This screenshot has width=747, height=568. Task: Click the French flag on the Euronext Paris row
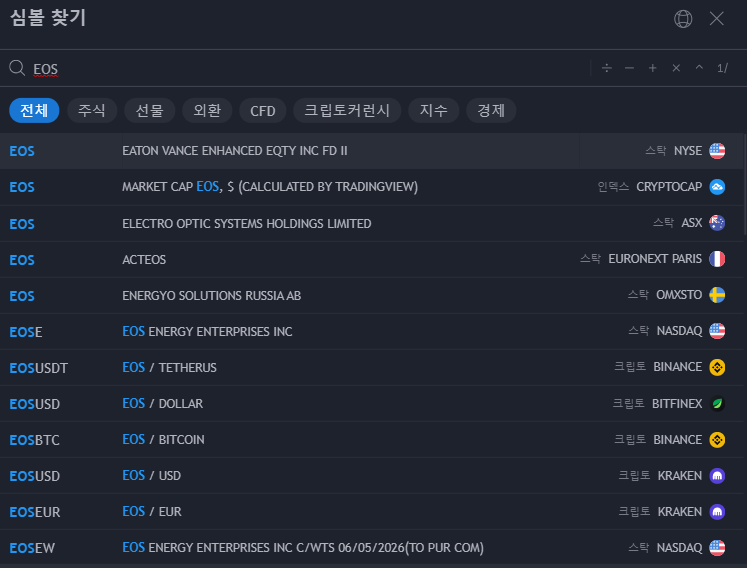717,259
